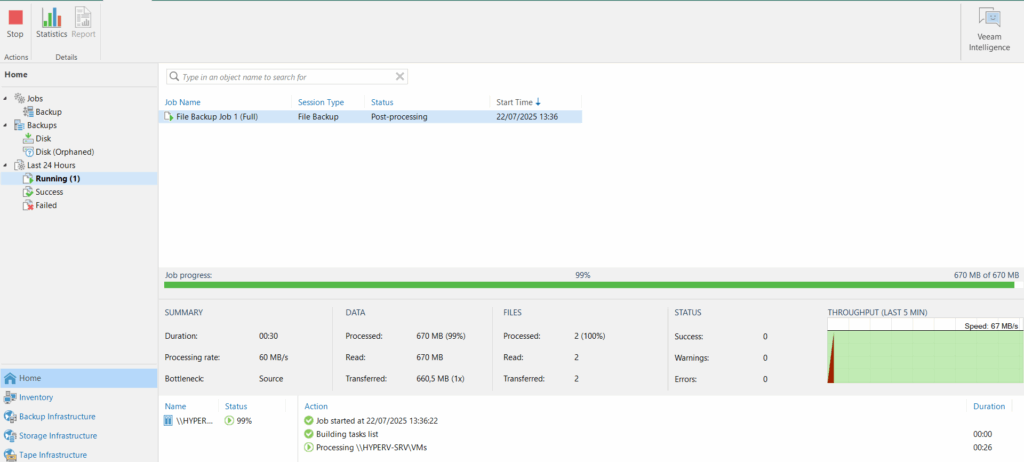
Task: Click the Backups node icon
Action: [x=20, y=125]
